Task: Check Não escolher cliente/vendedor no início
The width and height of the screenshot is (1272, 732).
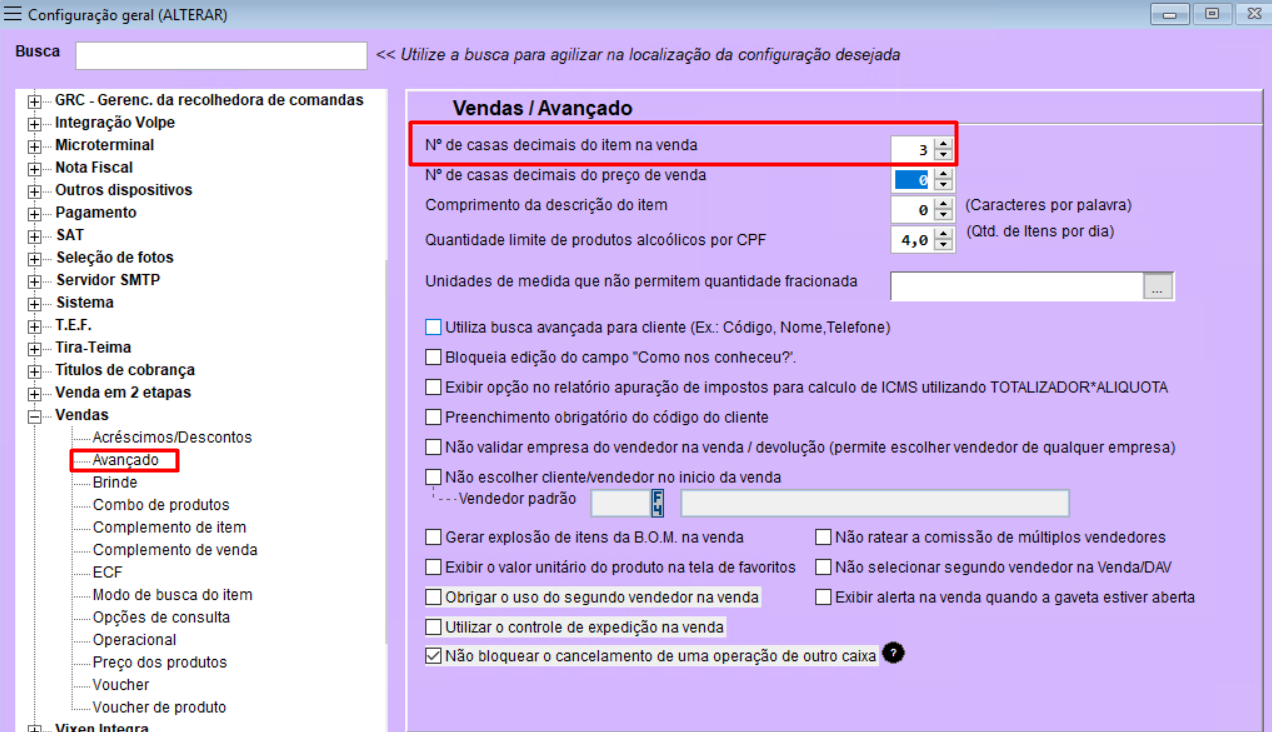Action: tap(433, 477)
